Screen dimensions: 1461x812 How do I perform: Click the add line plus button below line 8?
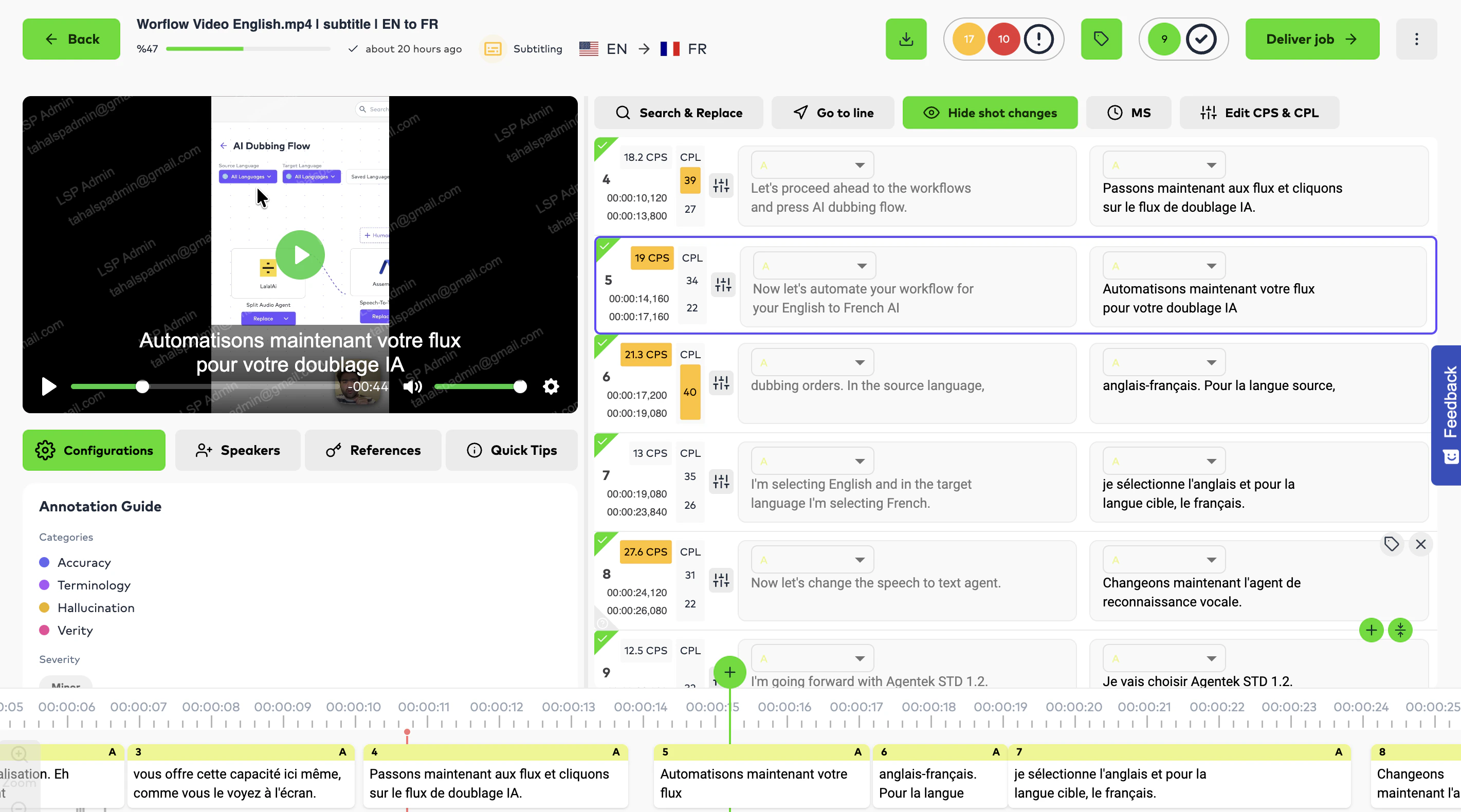pyautogui.click(x=1371, y=630)
